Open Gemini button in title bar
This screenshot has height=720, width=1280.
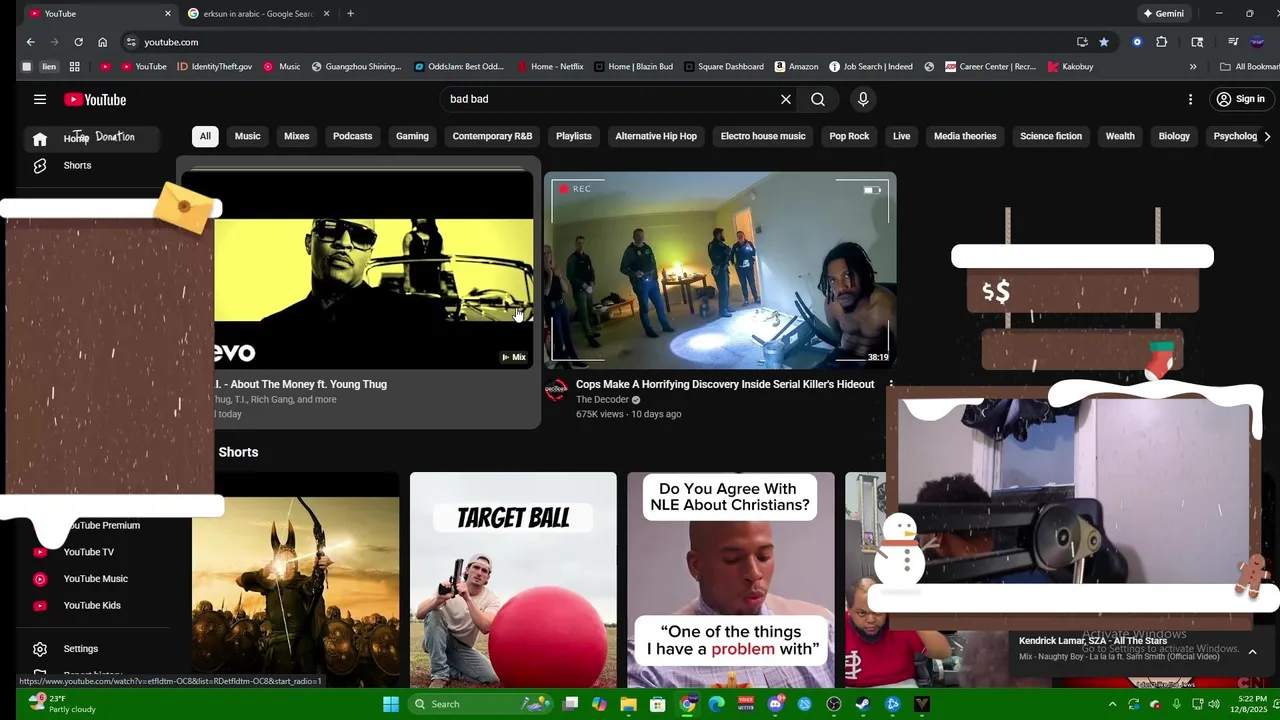click(1163, 14)
